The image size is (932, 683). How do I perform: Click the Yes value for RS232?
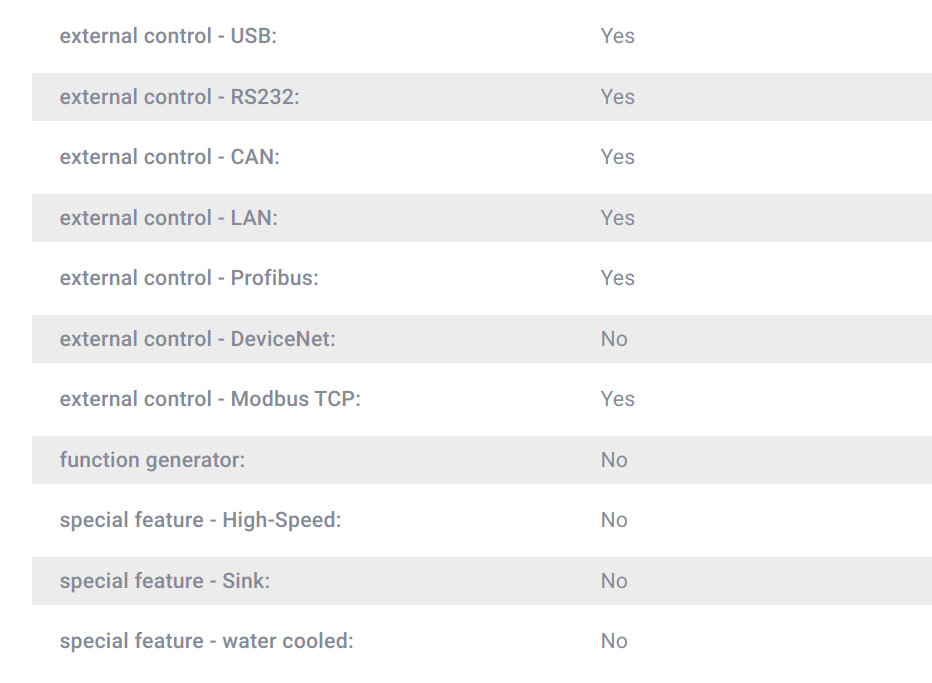point(618,97)
